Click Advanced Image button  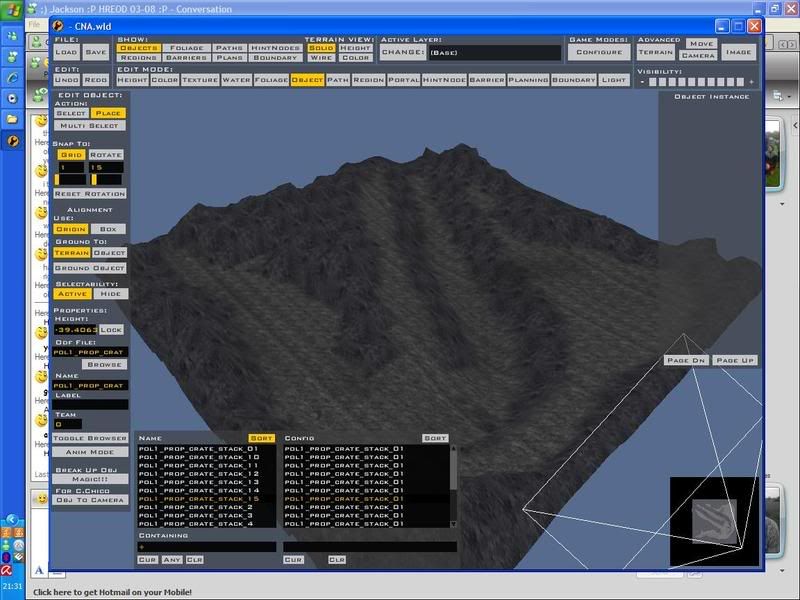(x=738, y=52)
